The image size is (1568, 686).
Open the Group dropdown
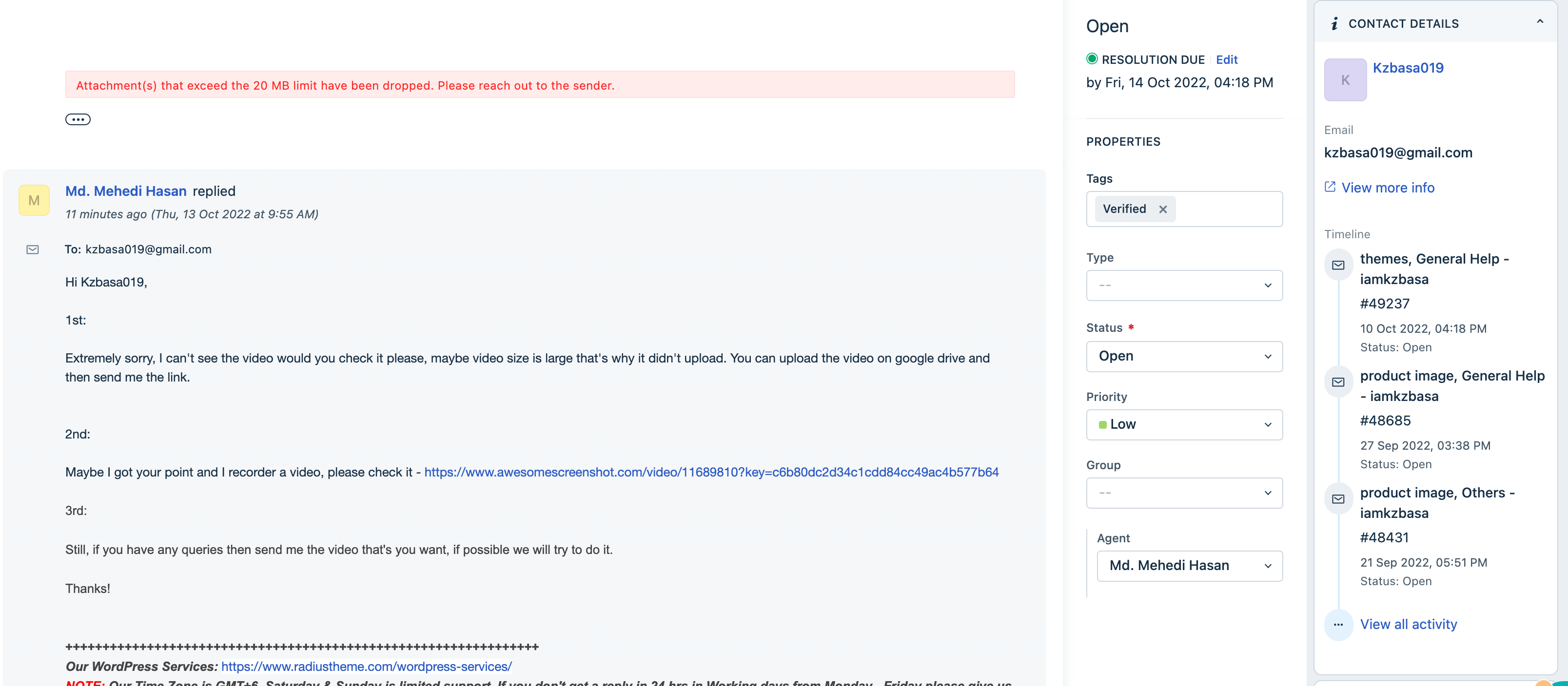[1184, 493]
